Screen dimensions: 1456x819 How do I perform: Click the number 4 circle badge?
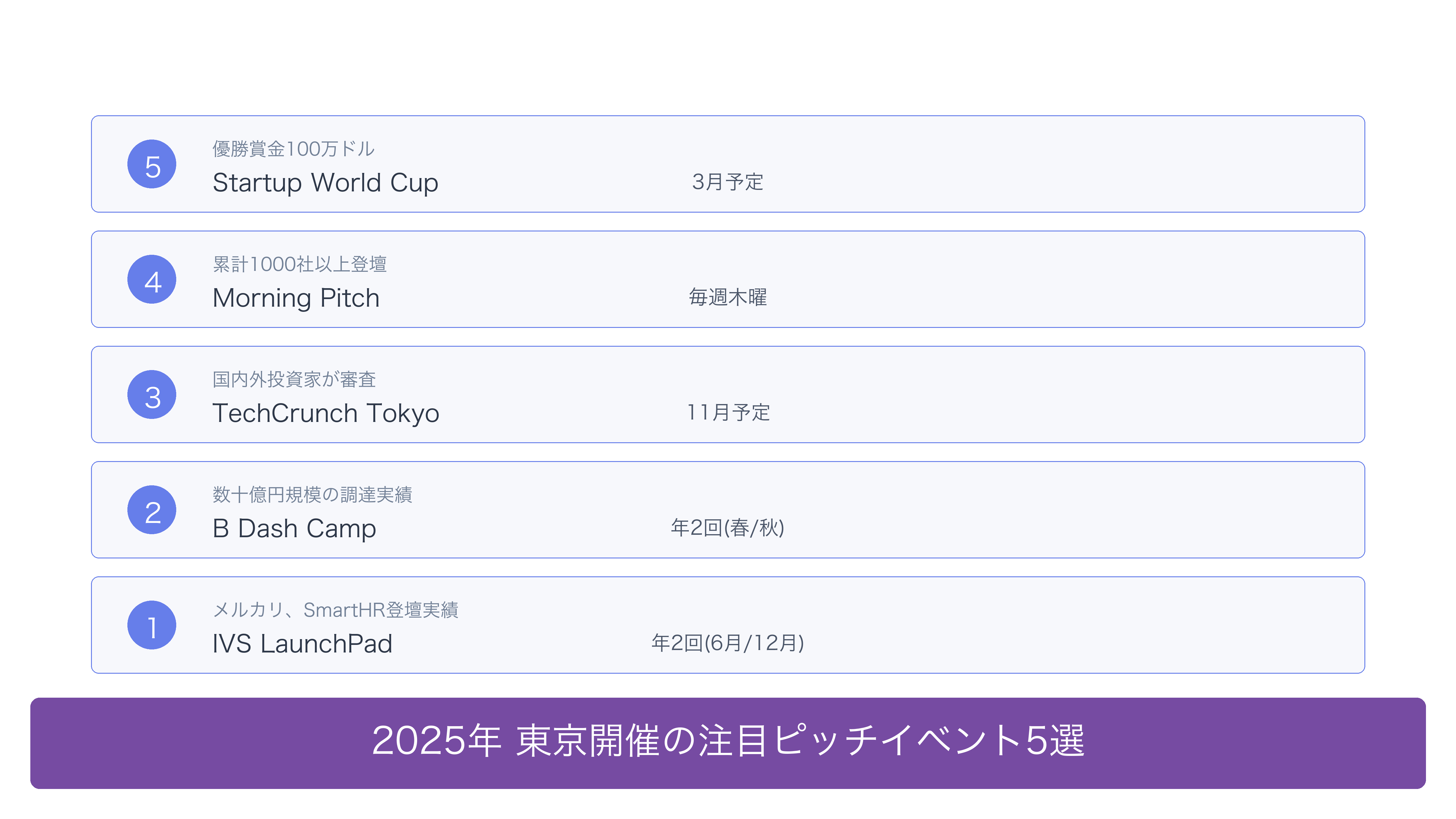[151, 279]
